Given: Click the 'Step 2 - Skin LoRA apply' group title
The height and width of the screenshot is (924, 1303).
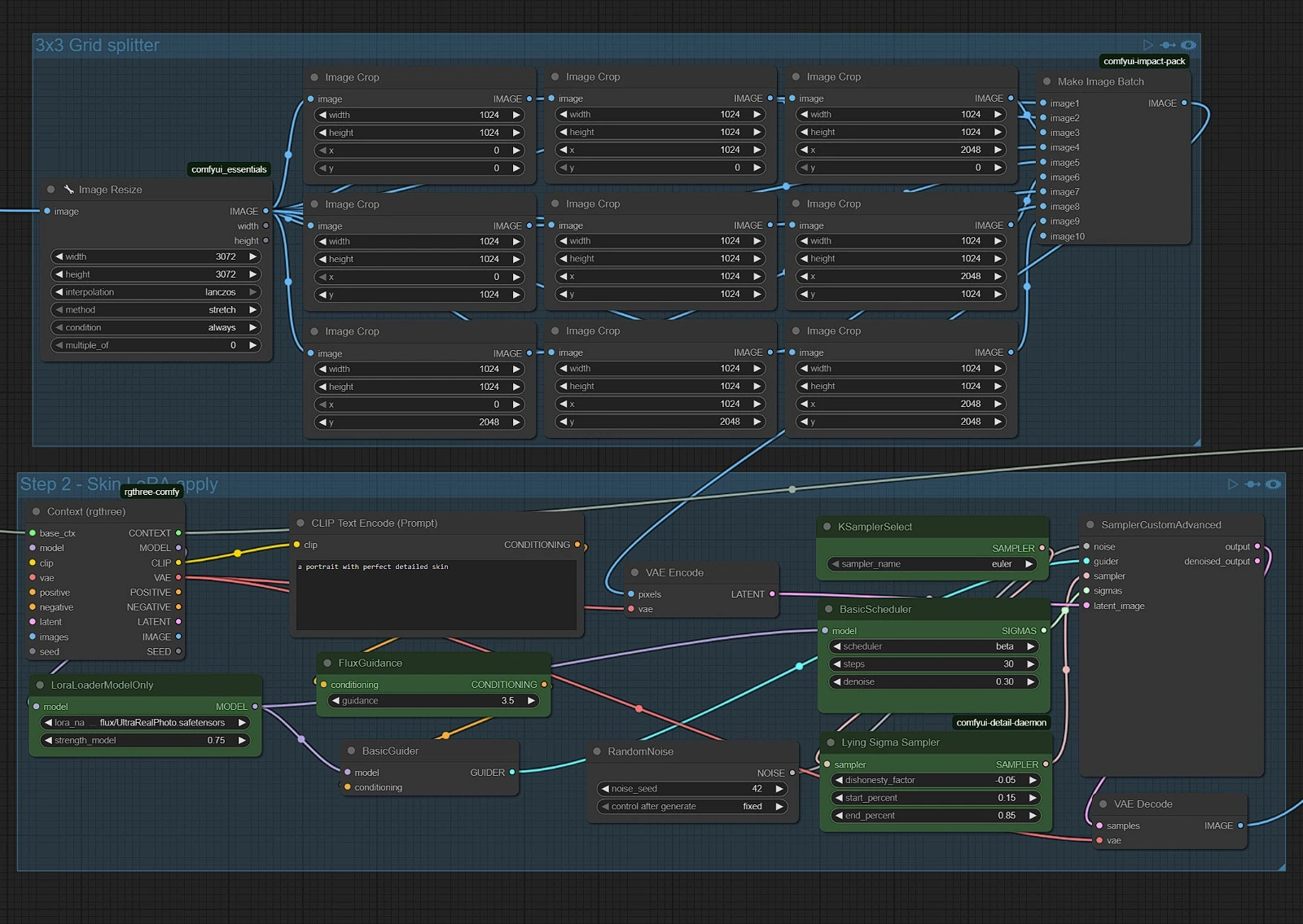Looking at the screenshot, I should point(119,484).
